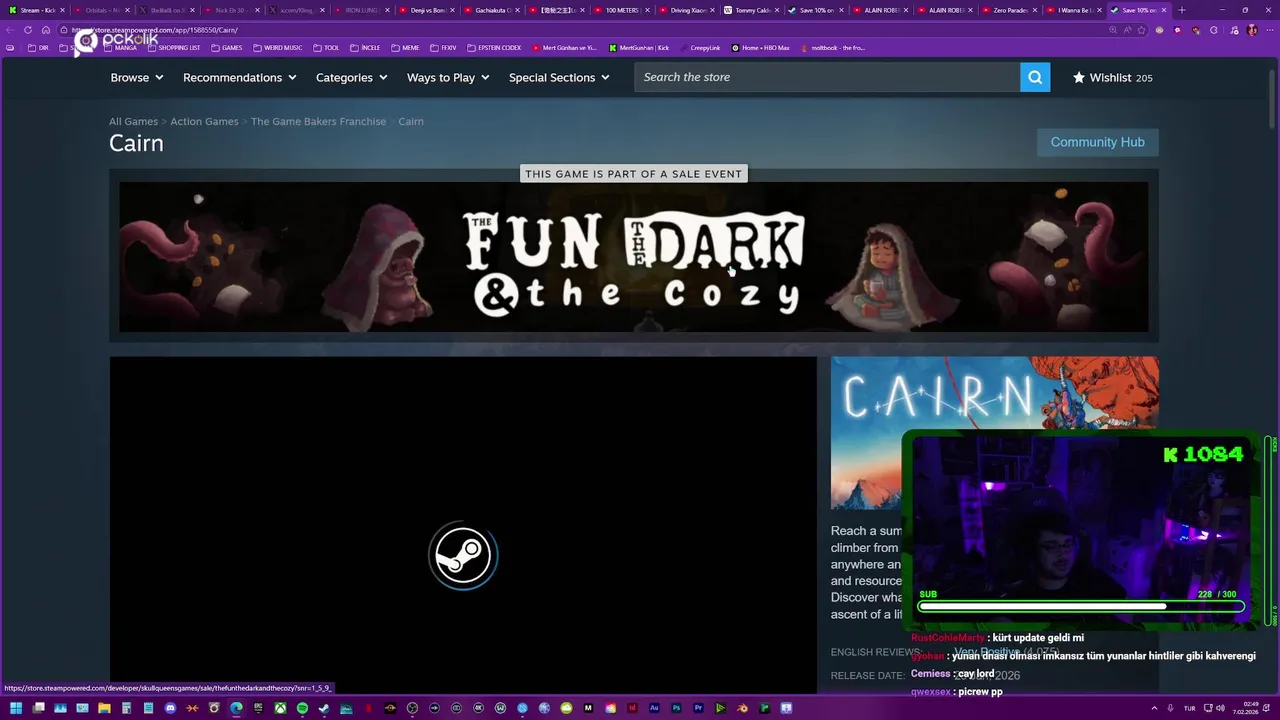Open Windows Start menu
The height and width of the screenshot is (720, 1280).
pyautogui.click(x=16, y=708)
